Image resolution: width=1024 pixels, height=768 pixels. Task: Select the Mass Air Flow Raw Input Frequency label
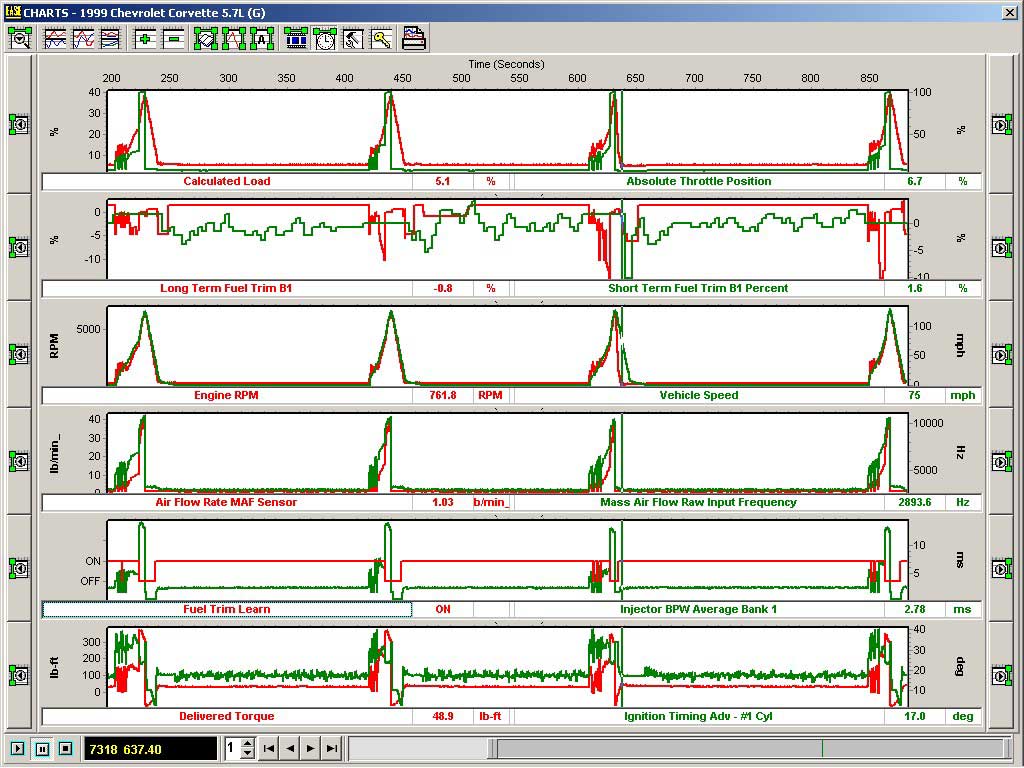pos(699,503)
